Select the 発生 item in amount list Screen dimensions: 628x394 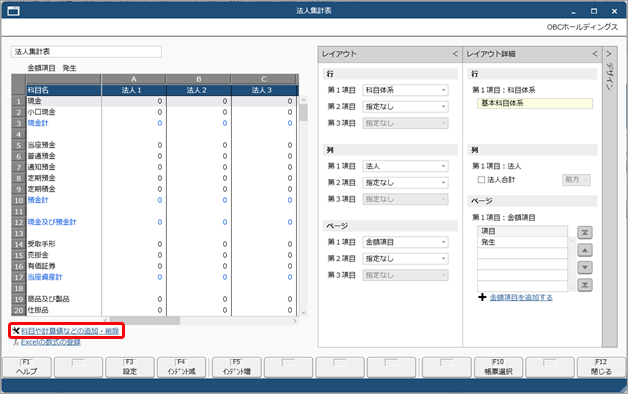522,242
